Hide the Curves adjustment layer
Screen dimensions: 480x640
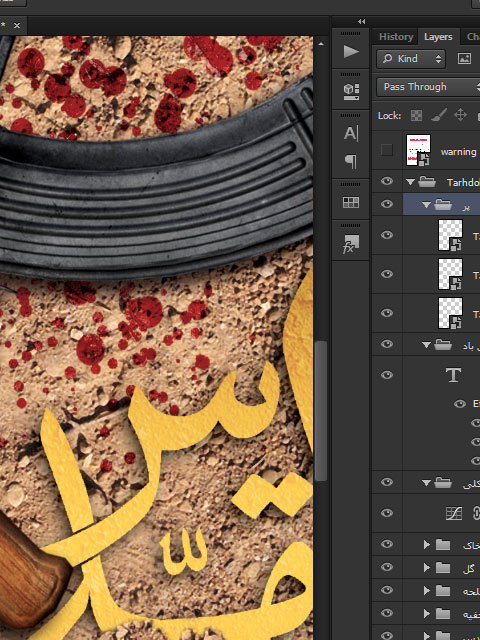pyautogui.click(x=387, y=513)
